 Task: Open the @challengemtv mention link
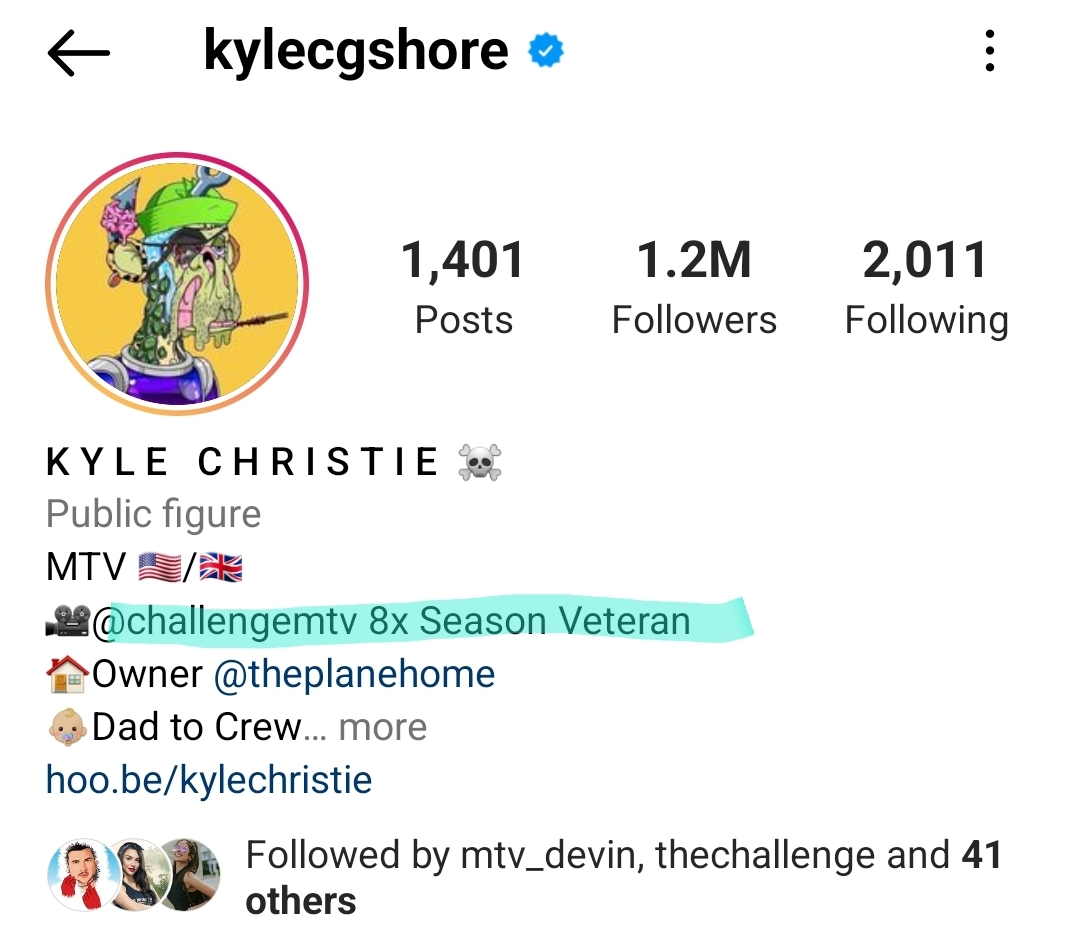click(225, 621)
